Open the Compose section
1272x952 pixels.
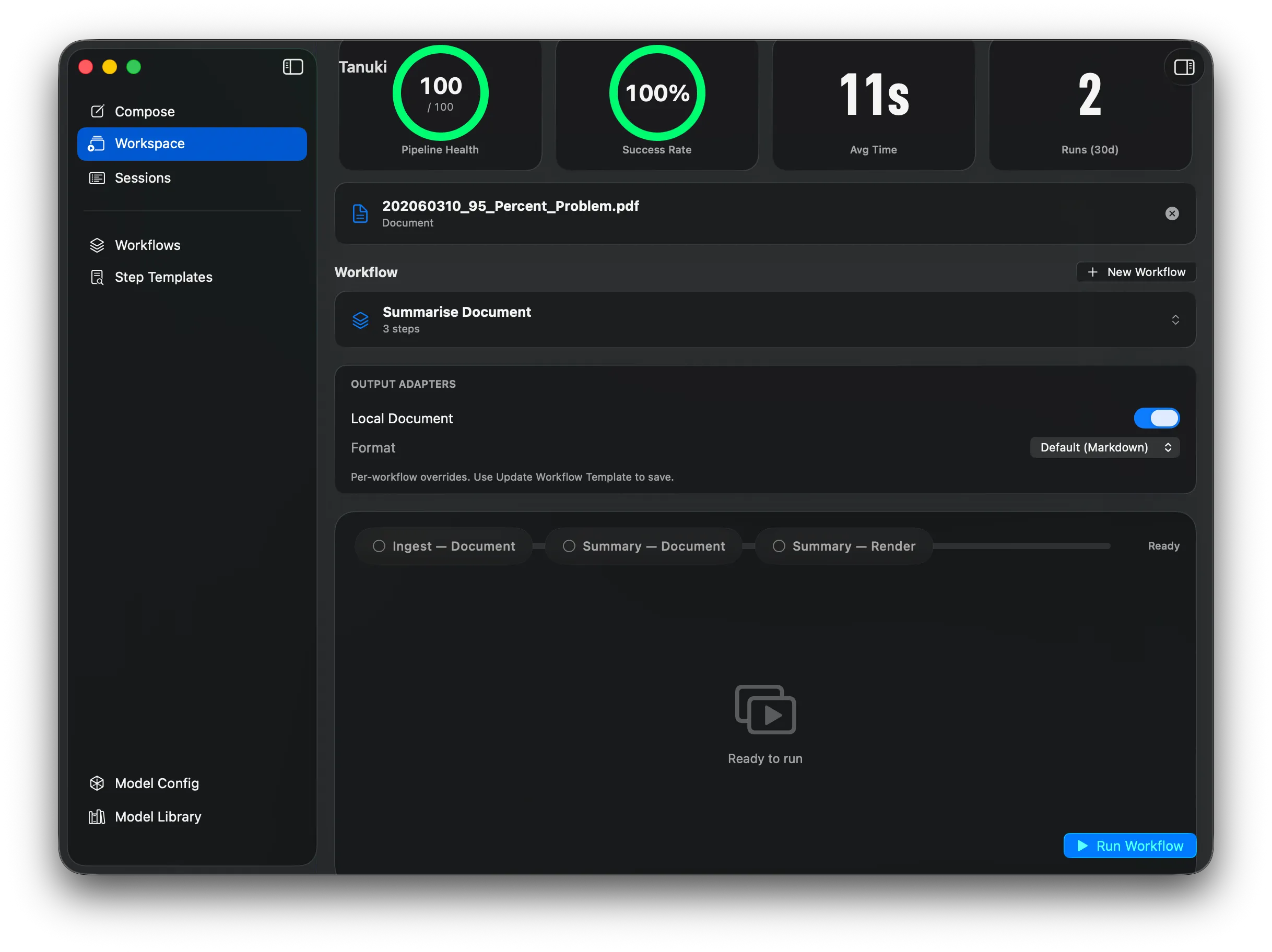(192, 111)
